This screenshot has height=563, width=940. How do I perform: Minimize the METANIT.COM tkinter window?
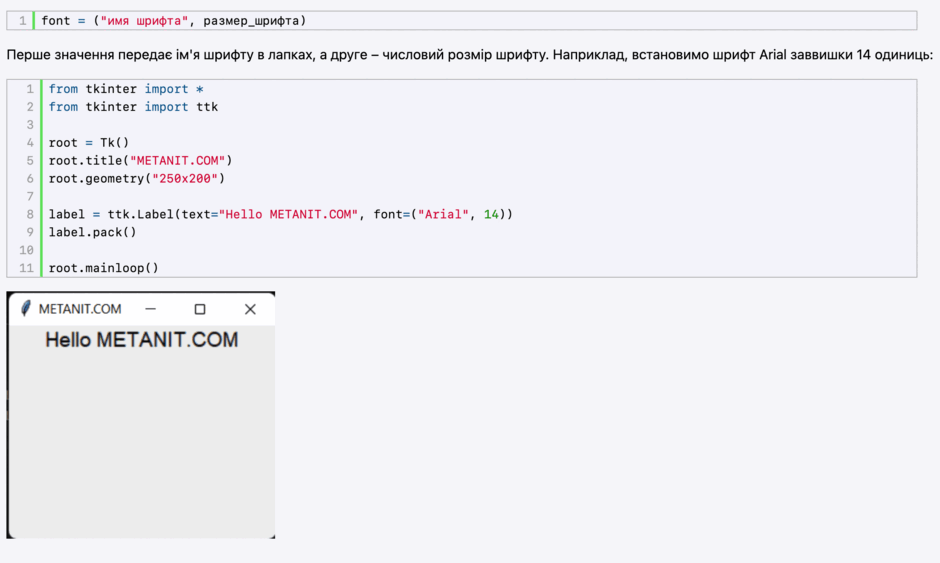tap(150, 309)
